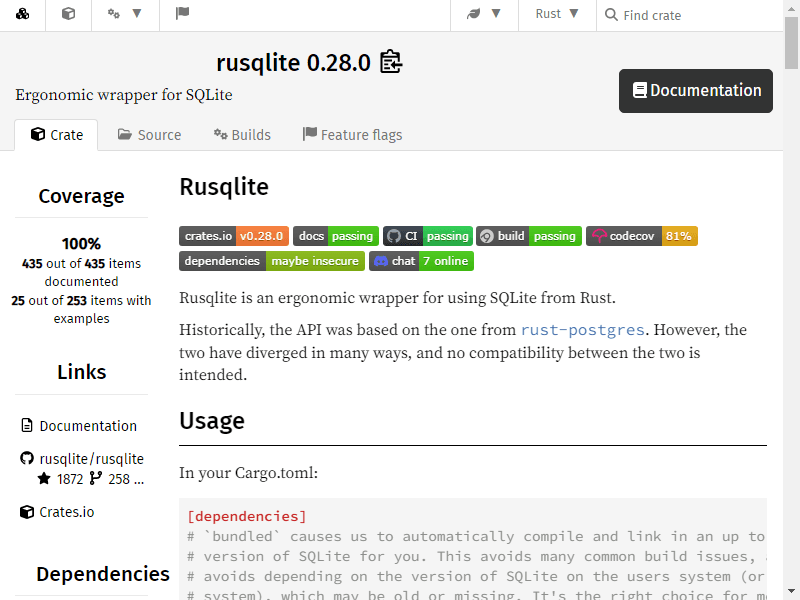Image resolution: width=800 pixels, height=600 pixels.
Task: Switch to the Feature flags tab
Action: coord(352,135)
